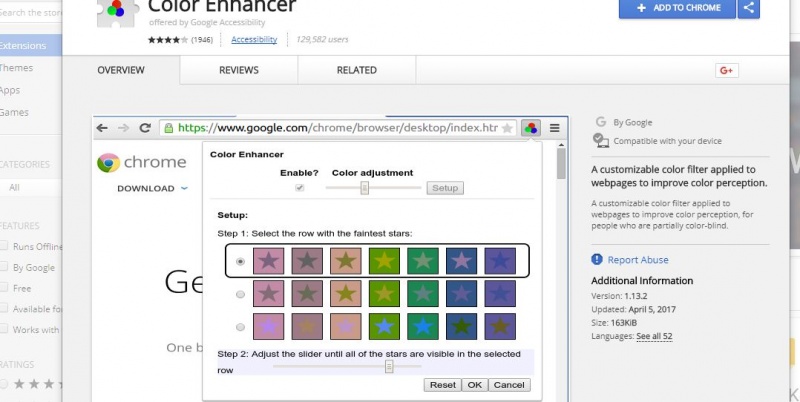Check the By Google filter
The width and height of the screenshot is (800, 402).
(x=4, y=267)
